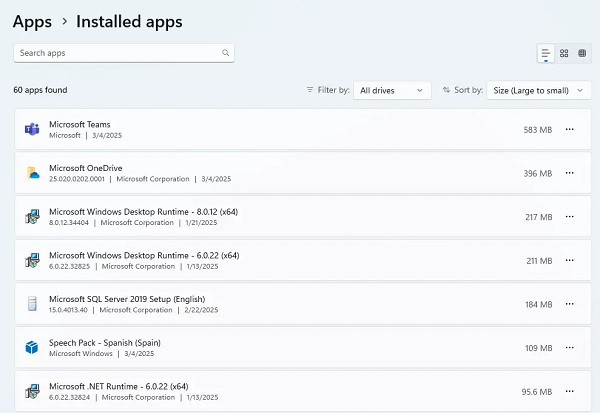This screenshot has height=413, width=600.
Task: Select Microsoft SQL Server 2019 Setup (English) text
Action: (x=127, y=299)
